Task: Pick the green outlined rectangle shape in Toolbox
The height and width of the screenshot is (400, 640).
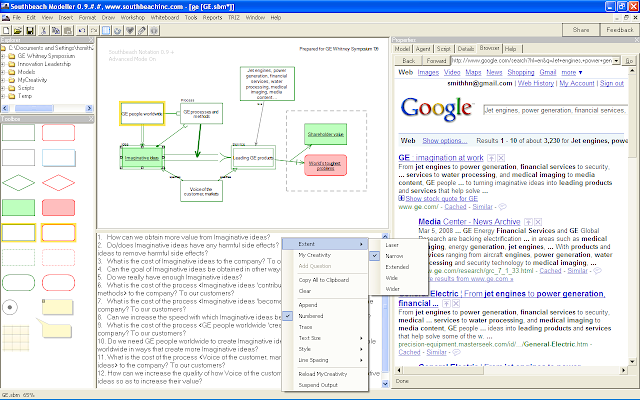Action: 18,133
